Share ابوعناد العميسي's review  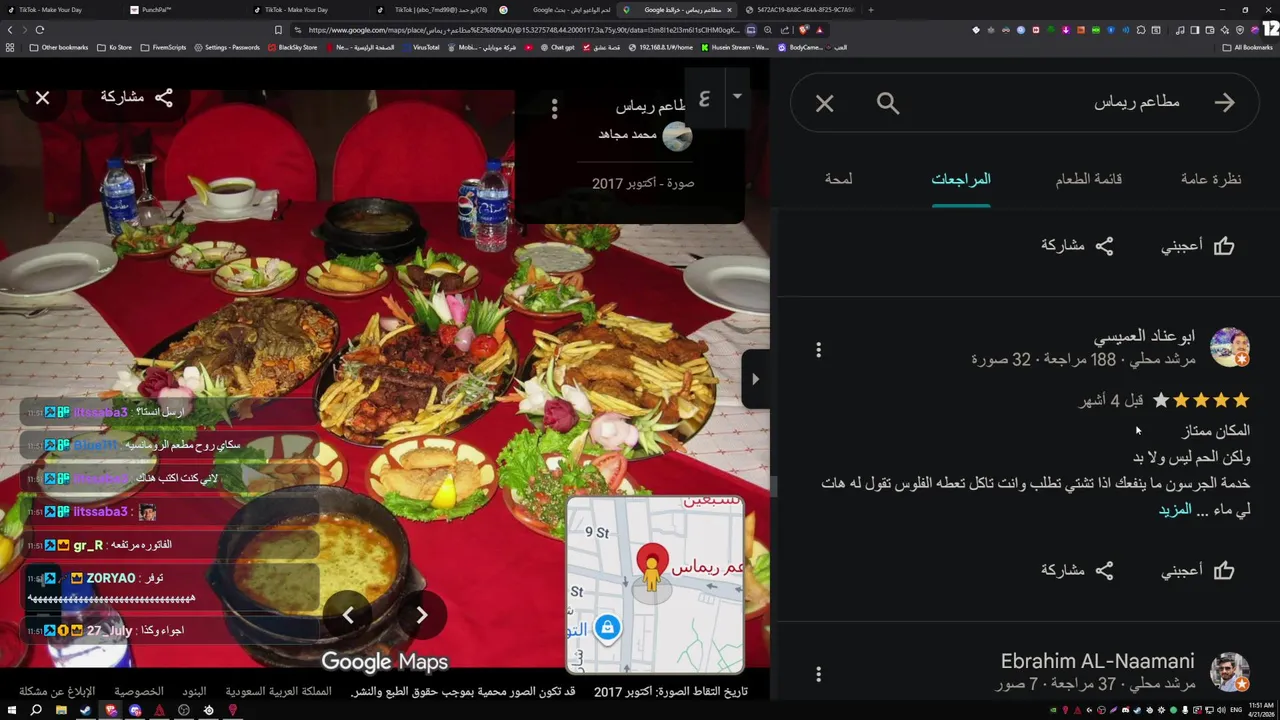pos(1077,571)
